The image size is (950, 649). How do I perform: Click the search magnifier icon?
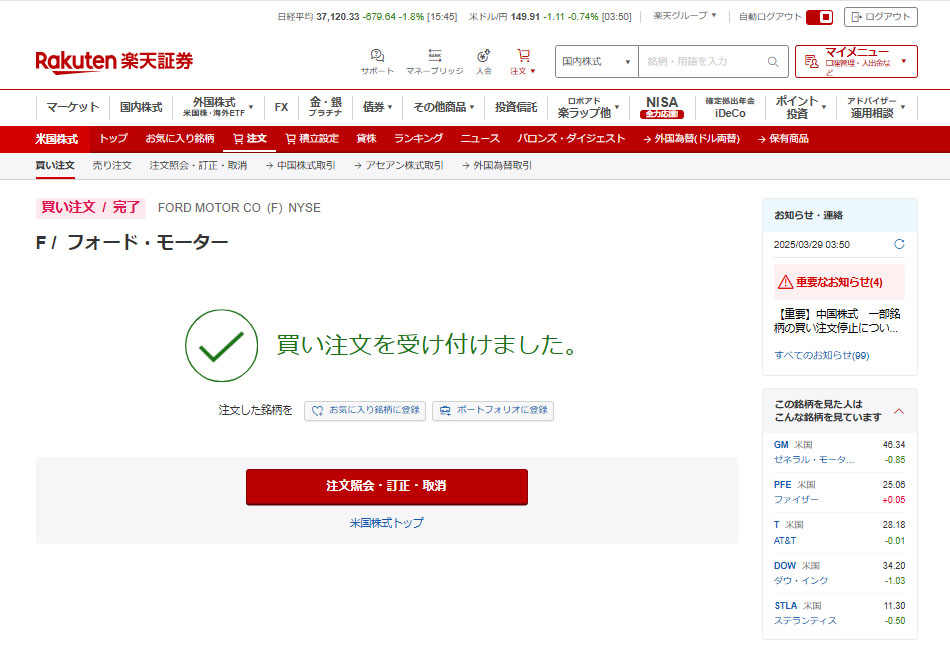[x=773, y=62]
